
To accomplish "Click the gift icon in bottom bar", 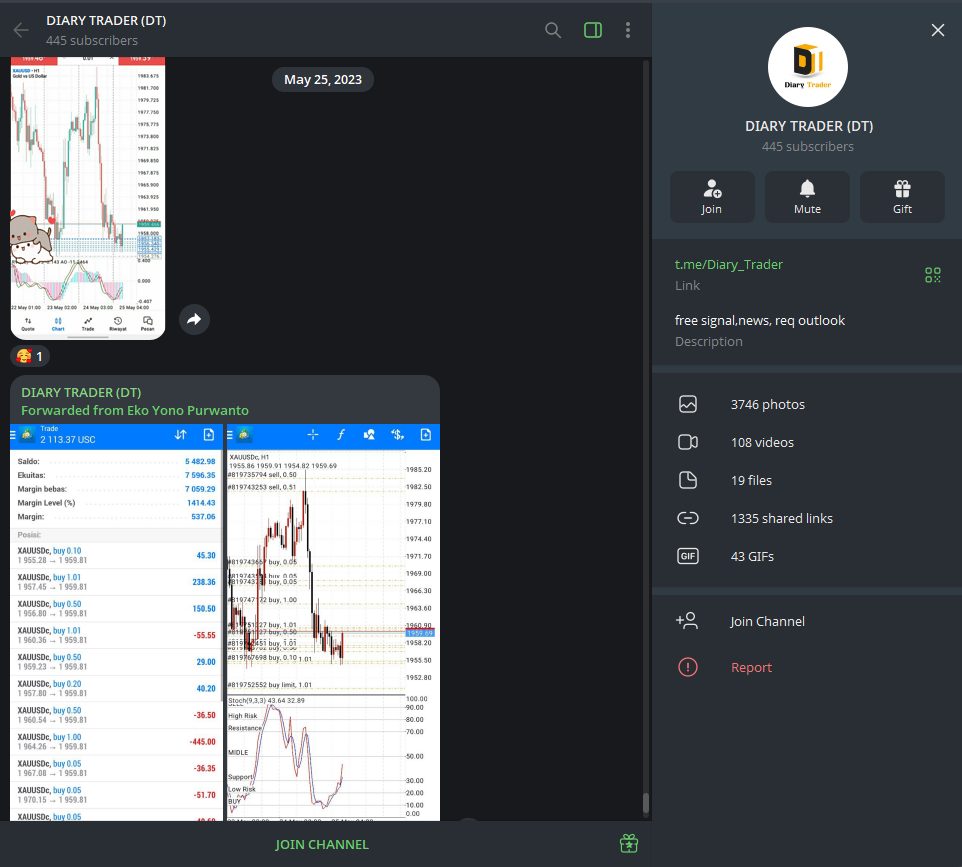I will (x=628, y=844).
